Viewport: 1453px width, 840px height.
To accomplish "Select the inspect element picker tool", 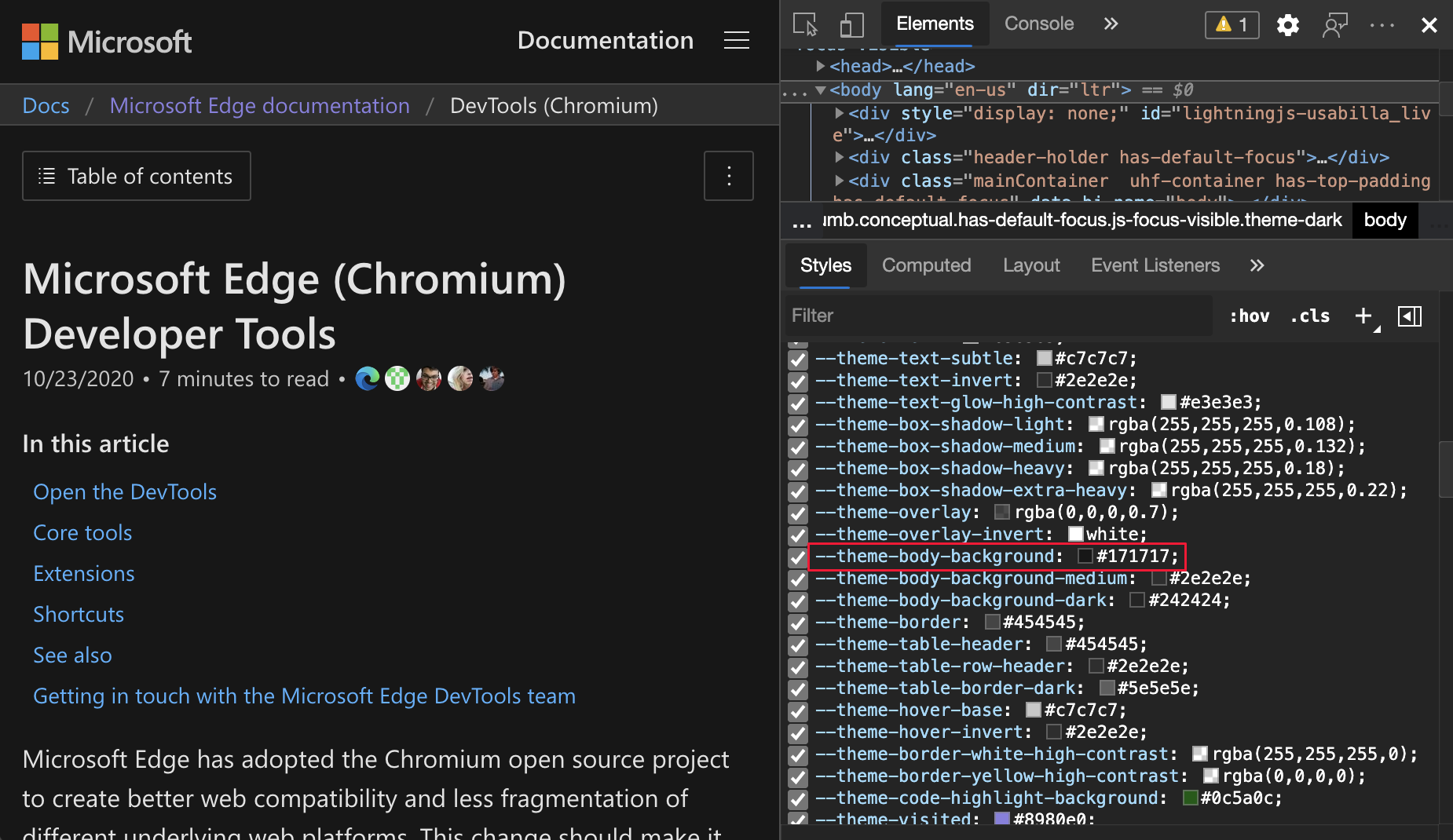I will 807,24.
